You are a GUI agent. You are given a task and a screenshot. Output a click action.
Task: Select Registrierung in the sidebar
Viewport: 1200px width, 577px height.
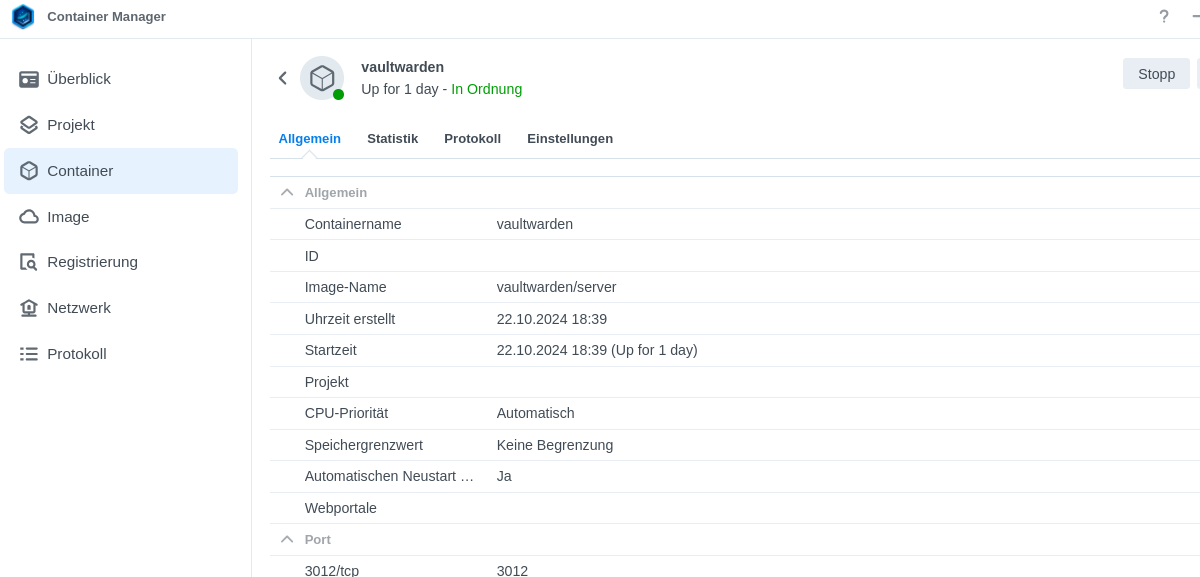coord(92,261)
